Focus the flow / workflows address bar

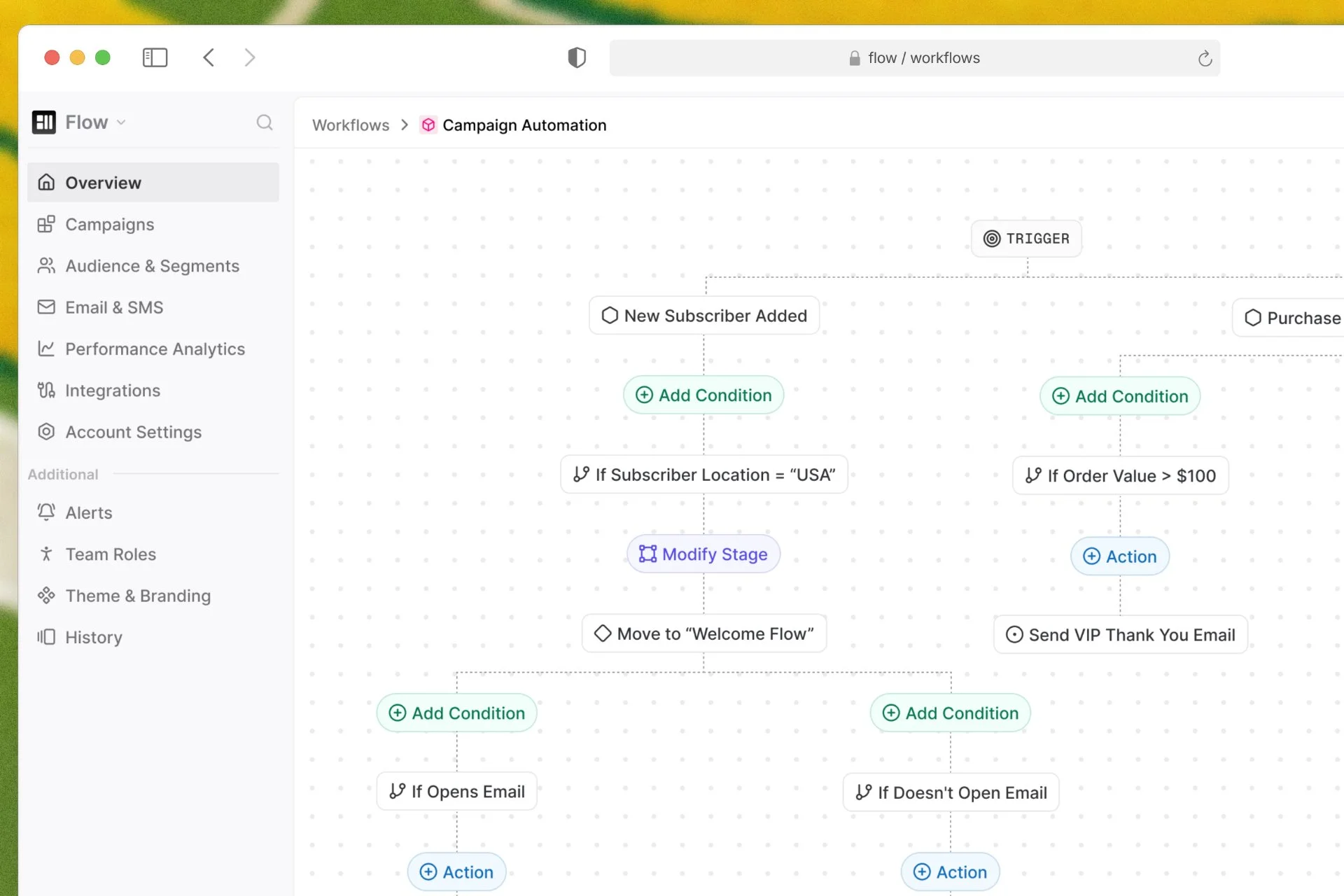[914, 58]
